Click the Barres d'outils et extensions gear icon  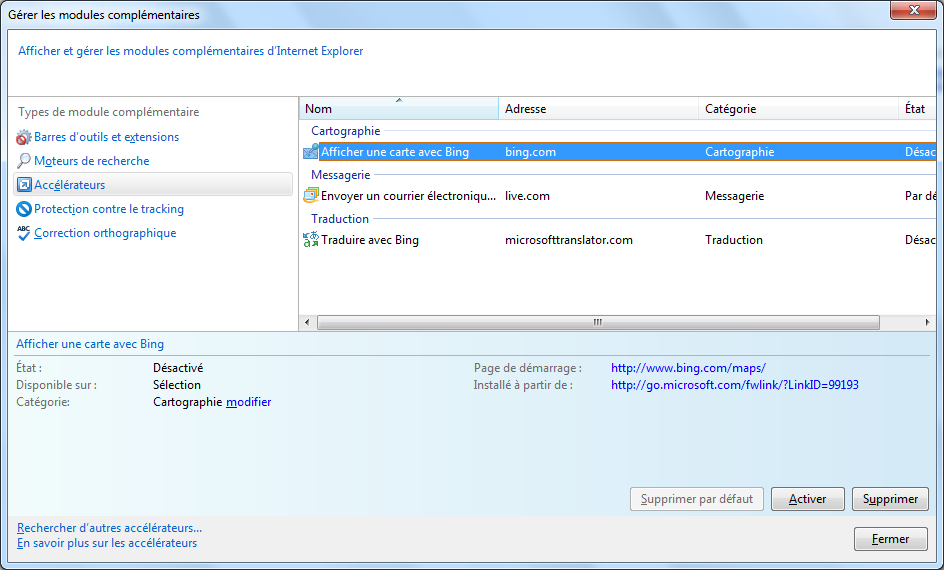[x=23, y=137]
